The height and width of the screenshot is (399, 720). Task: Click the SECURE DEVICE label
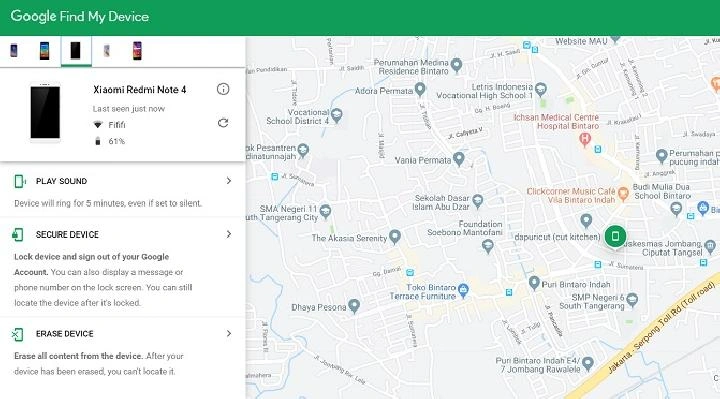tap(68, 235)
